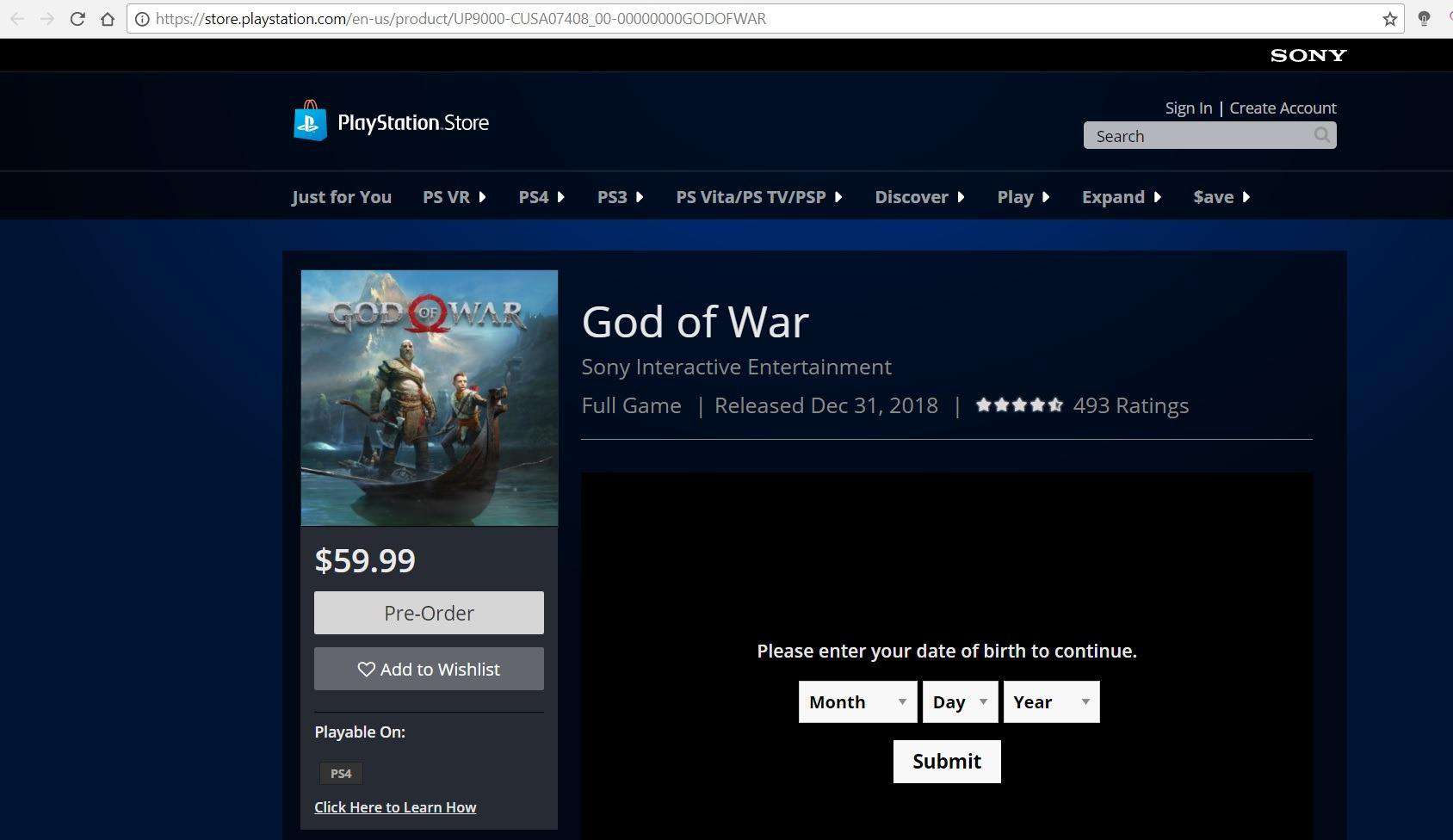Expand the PS3 navigation menu
This screenshot has height=840, width=1453.
(621, 197)
